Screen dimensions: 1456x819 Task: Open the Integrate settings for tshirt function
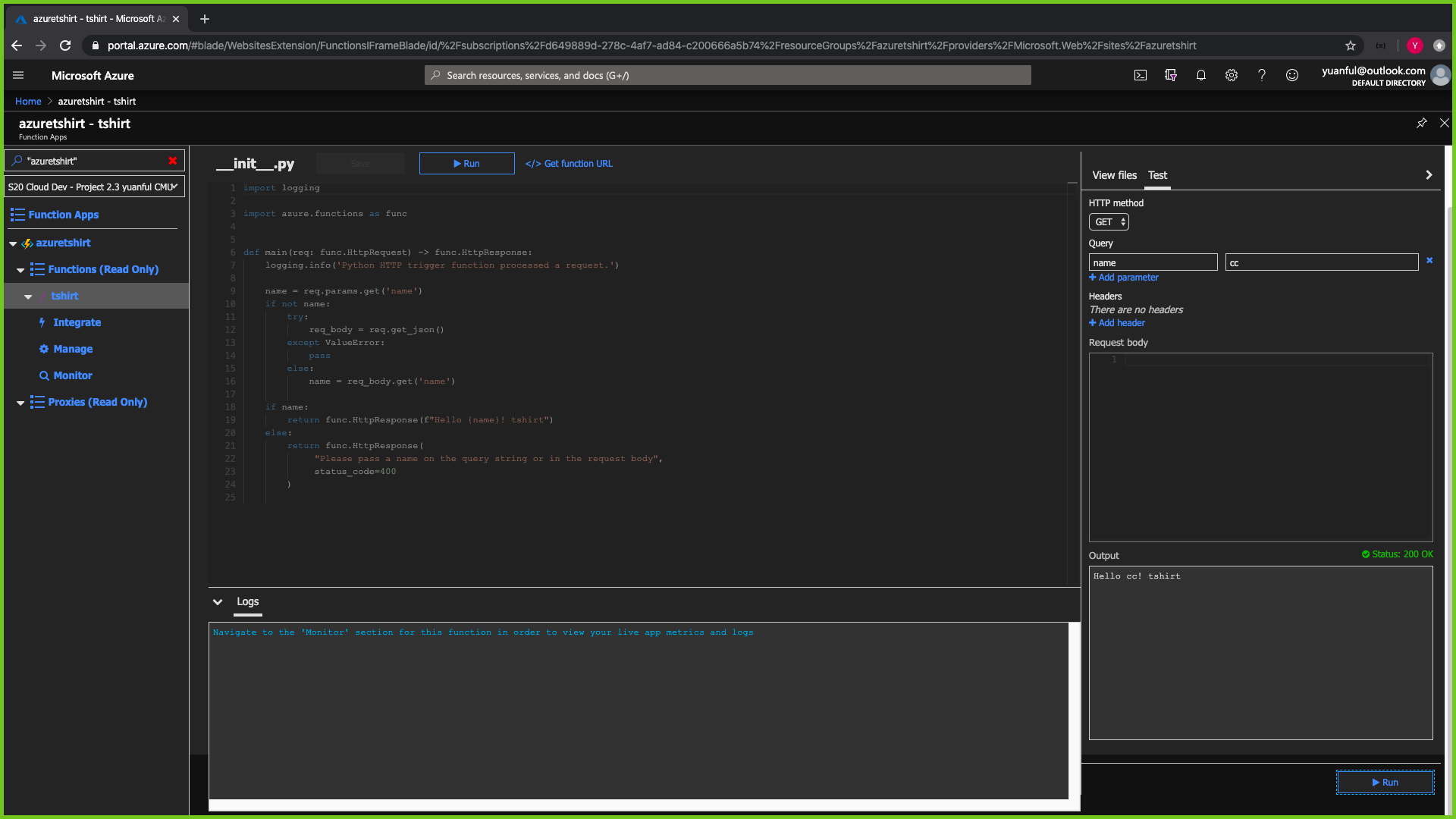77,322
